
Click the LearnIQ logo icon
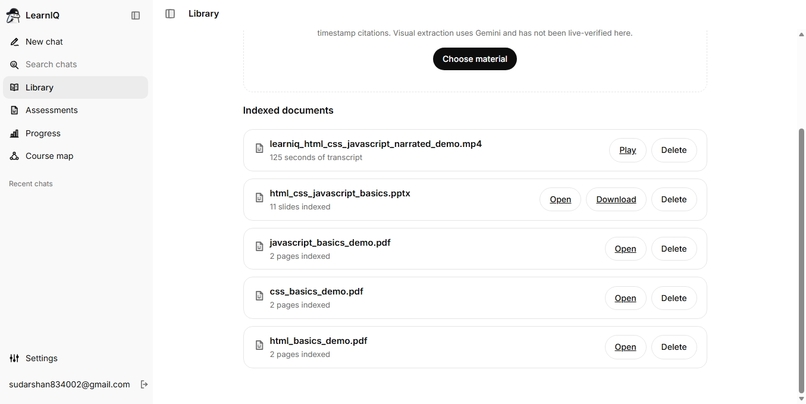pos(13,15)
